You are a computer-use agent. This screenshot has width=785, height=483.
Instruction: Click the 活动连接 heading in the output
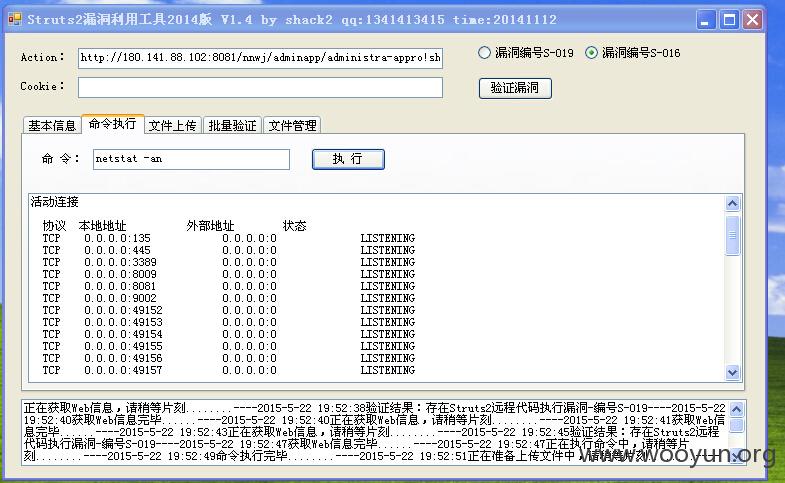(55, 202)
